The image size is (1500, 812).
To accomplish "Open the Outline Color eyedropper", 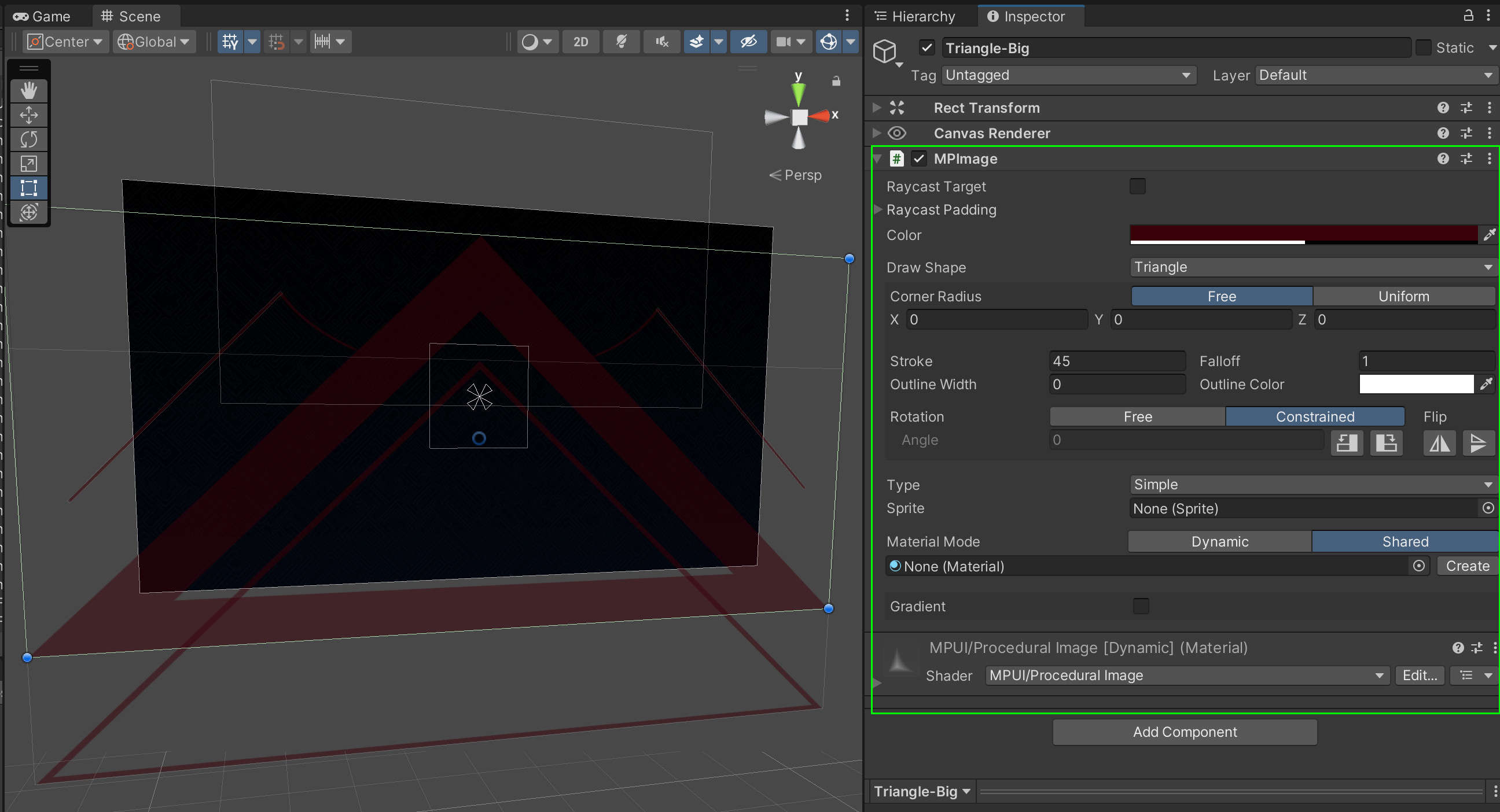I will (x=1487, y=383).
